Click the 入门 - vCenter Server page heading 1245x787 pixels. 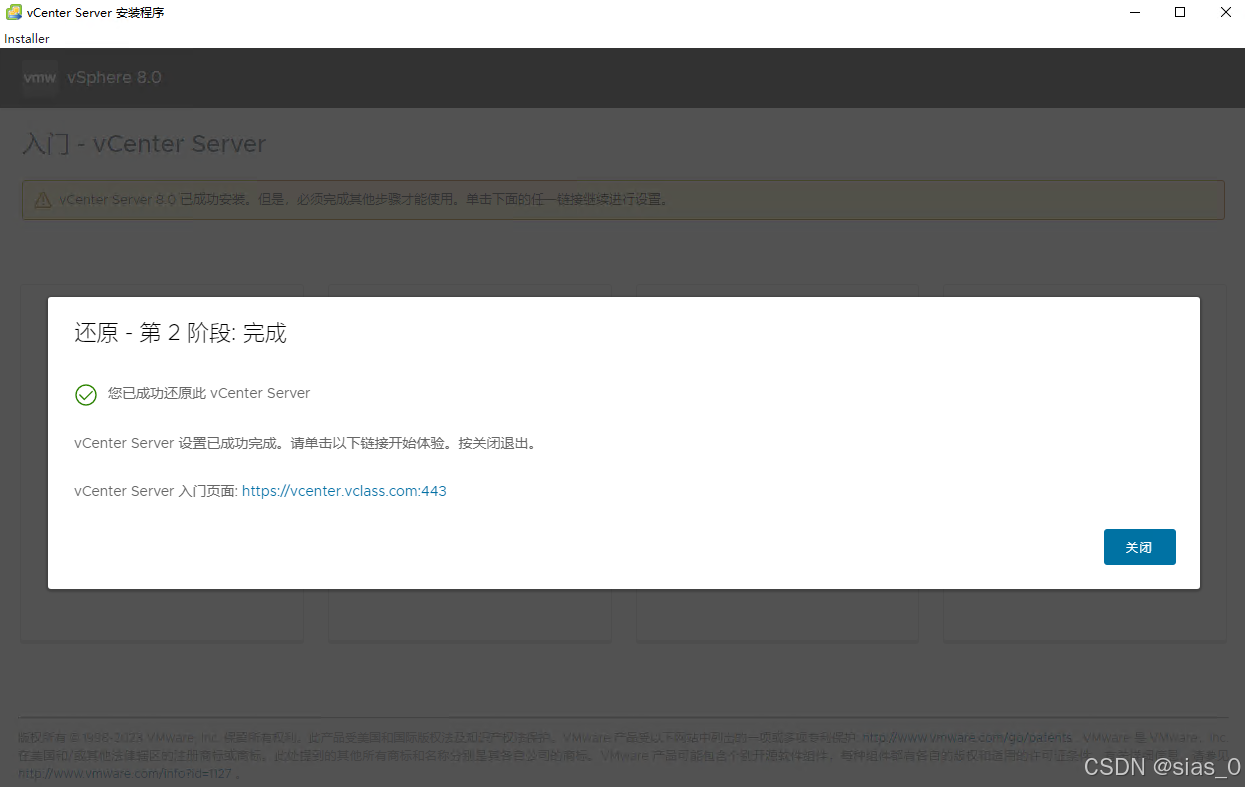pos(144,144)
